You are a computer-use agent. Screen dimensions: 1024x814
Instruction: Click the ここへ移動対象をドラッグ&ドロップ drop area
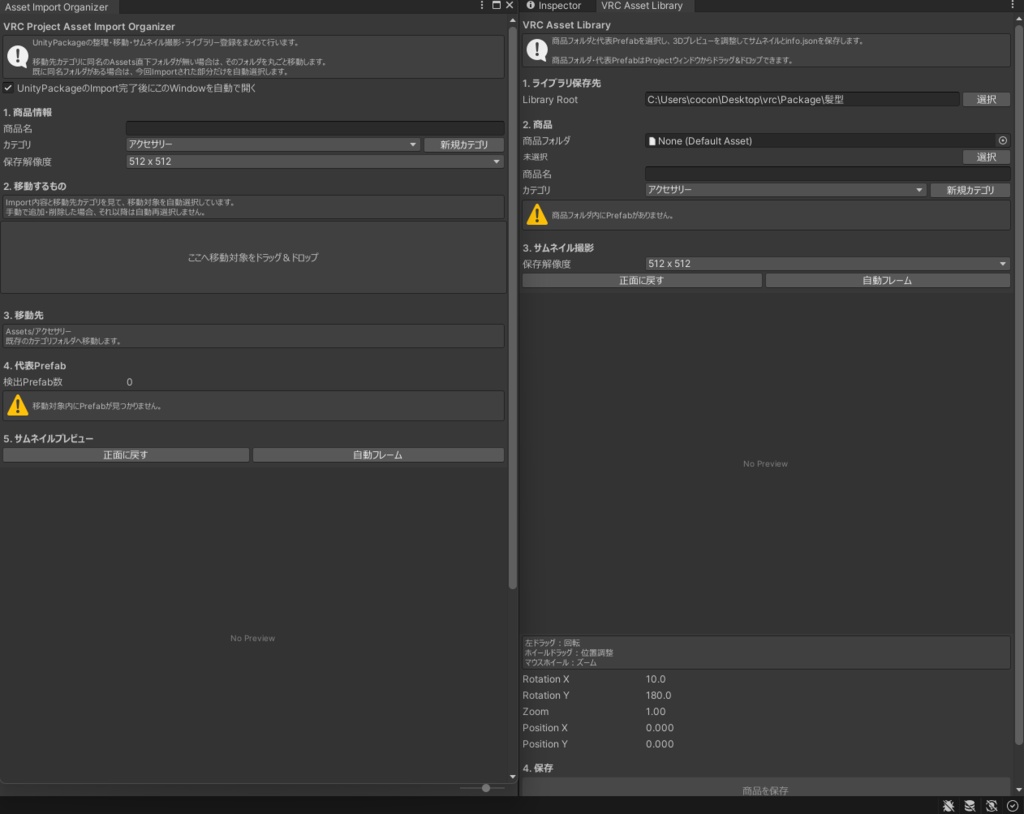[253, 257]
